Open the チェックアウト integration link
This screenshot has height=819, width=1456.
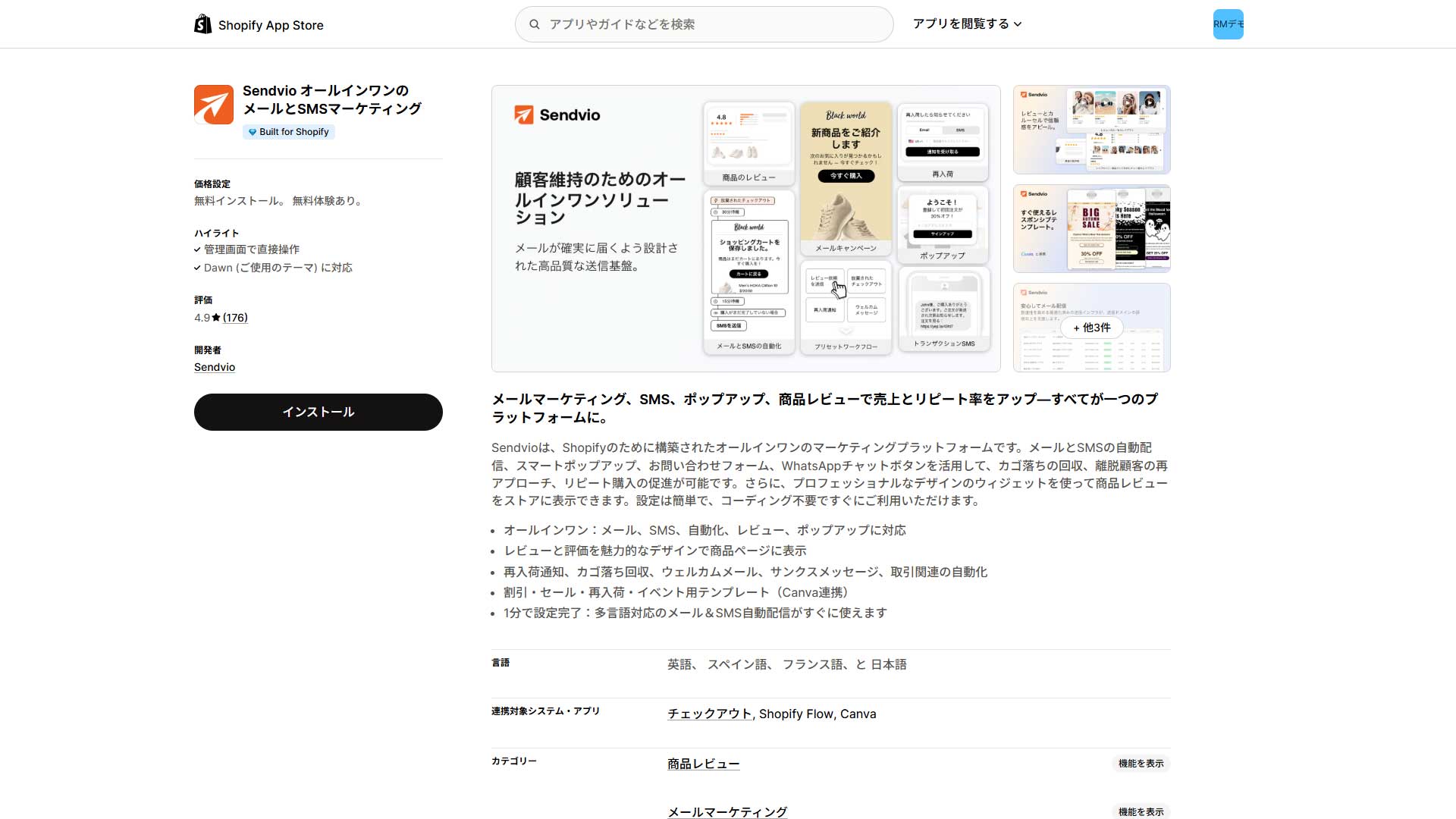pos(709,714)
